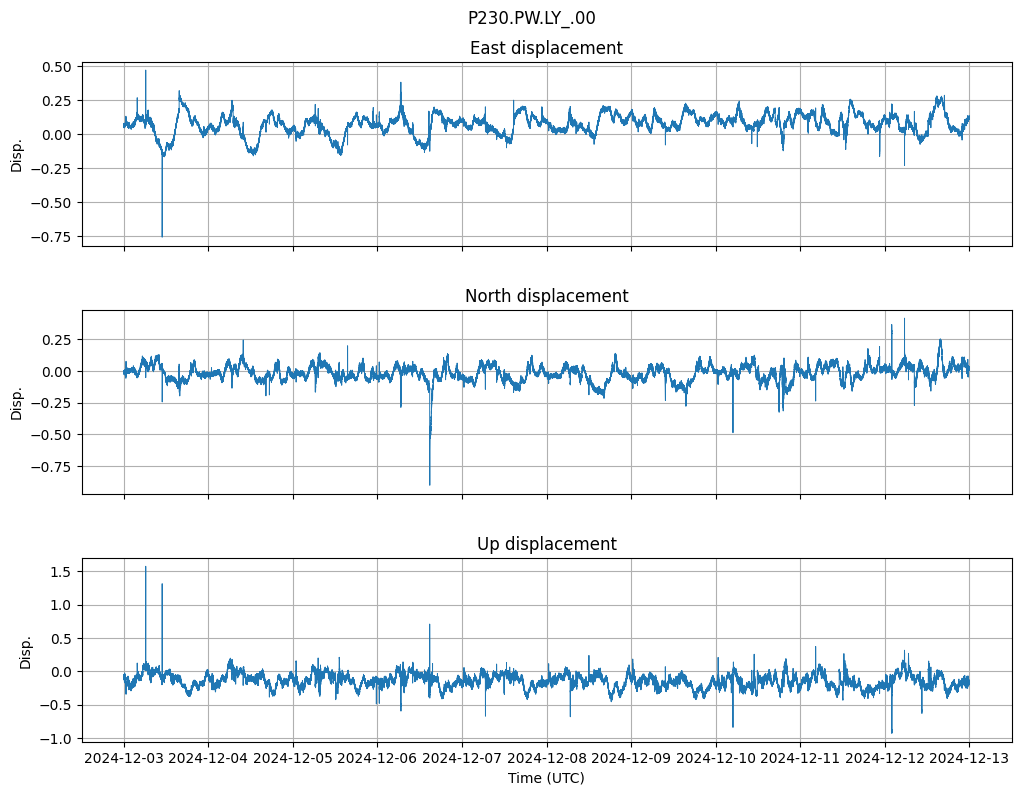This screenshot has width=1021, height=795.
Task: Click the North plot's Disp. y-axis label
Action: pyautogui.click(x=17, y=402)
